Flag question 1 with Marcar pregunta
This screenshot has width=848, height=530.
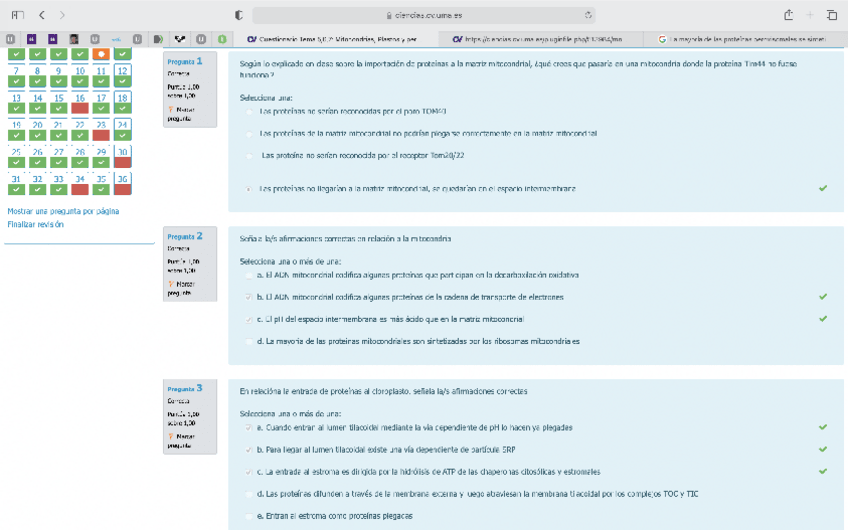click(x=182, y=109)
